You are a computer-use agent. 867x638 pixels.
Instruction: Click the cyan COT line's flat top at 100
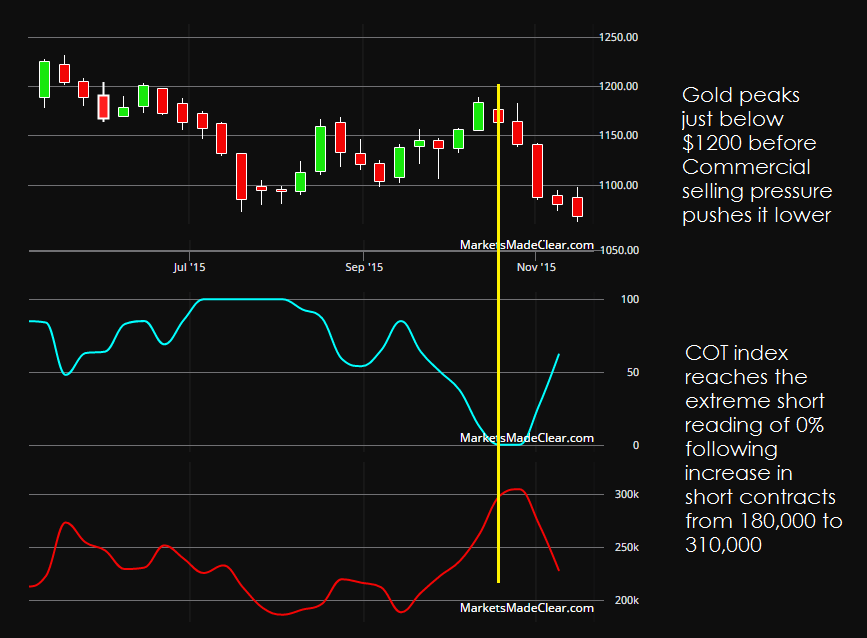(242, 299)
